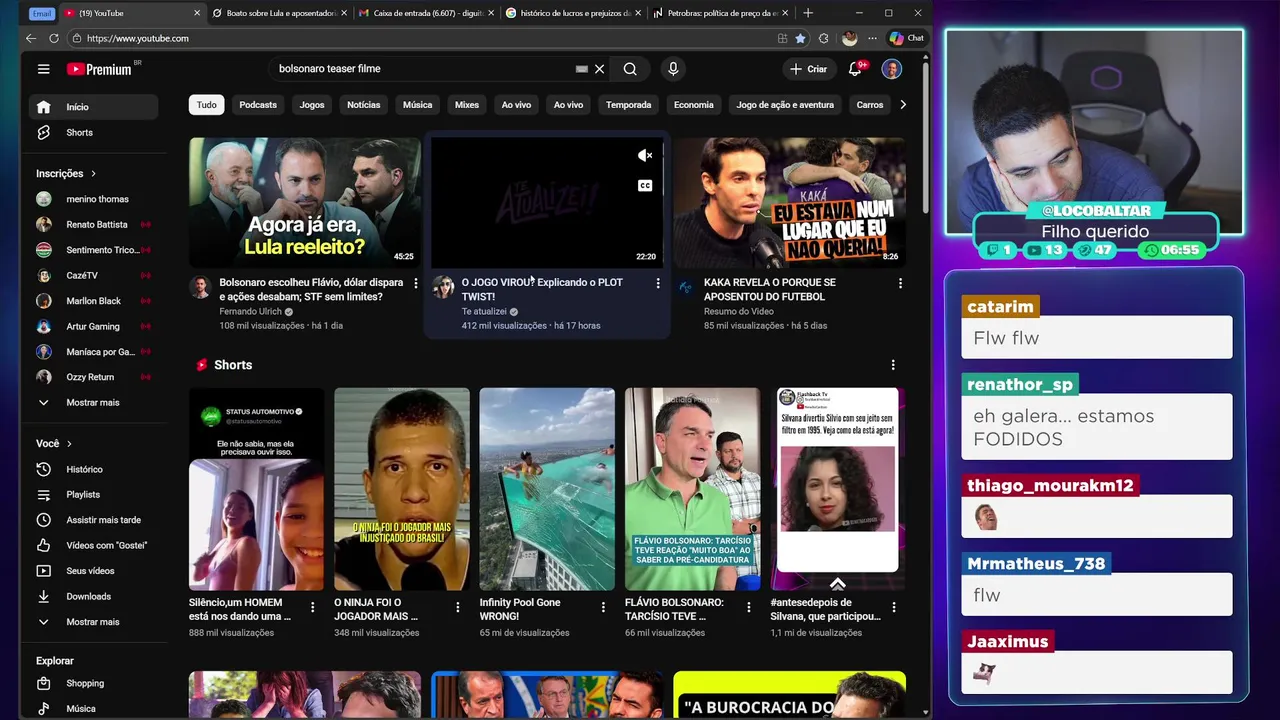The height and width of the screenshot is (720, 1280).
Task: Expand the Você section chevron
Action: (69, 443)
